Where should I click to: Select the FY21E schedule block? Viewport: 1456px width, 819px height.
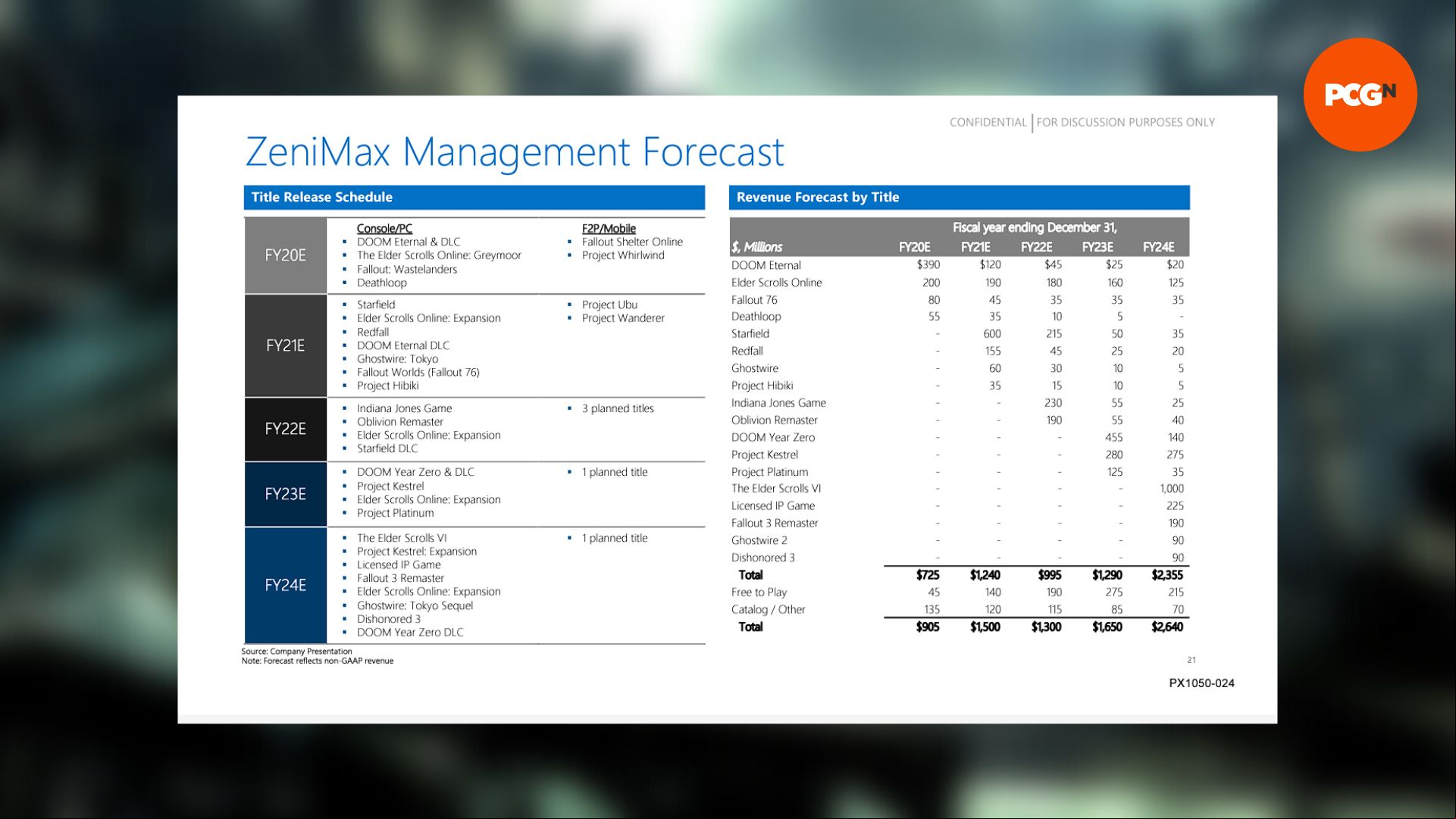pyautogui.click(x=286, y=345)
